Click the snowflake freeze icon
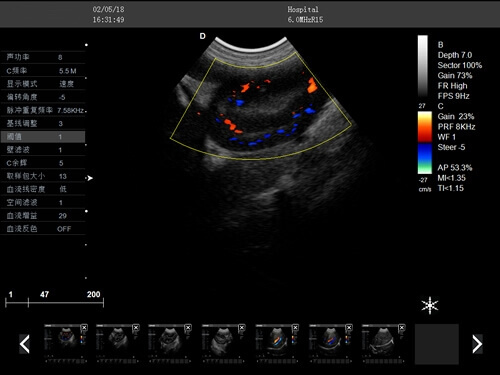The height and width of the screenshot is (375, 500). (x=430, y=305)
